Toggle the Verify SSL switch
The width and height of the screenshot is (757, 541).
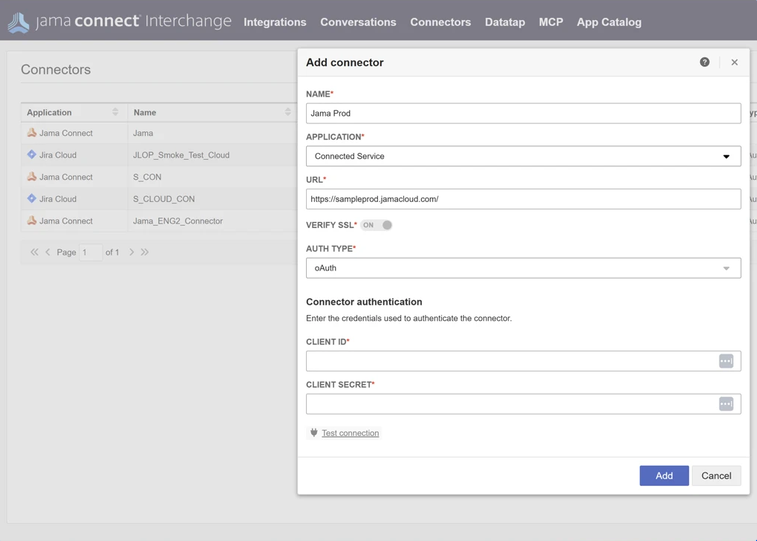pyautogui.click(x=377, y=225)
